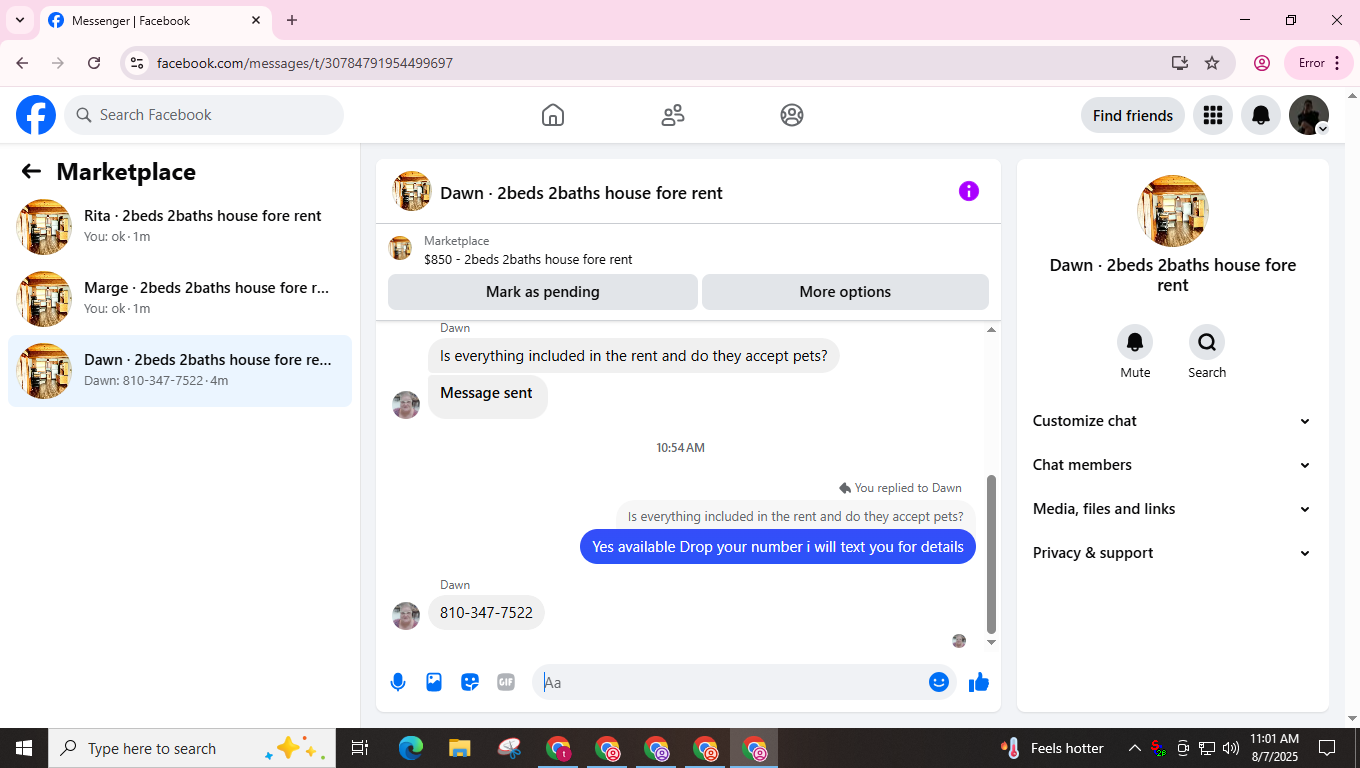Bookmark this page star icon
The width and height of the screenshot is (1360, 768).
(1212, 63)
